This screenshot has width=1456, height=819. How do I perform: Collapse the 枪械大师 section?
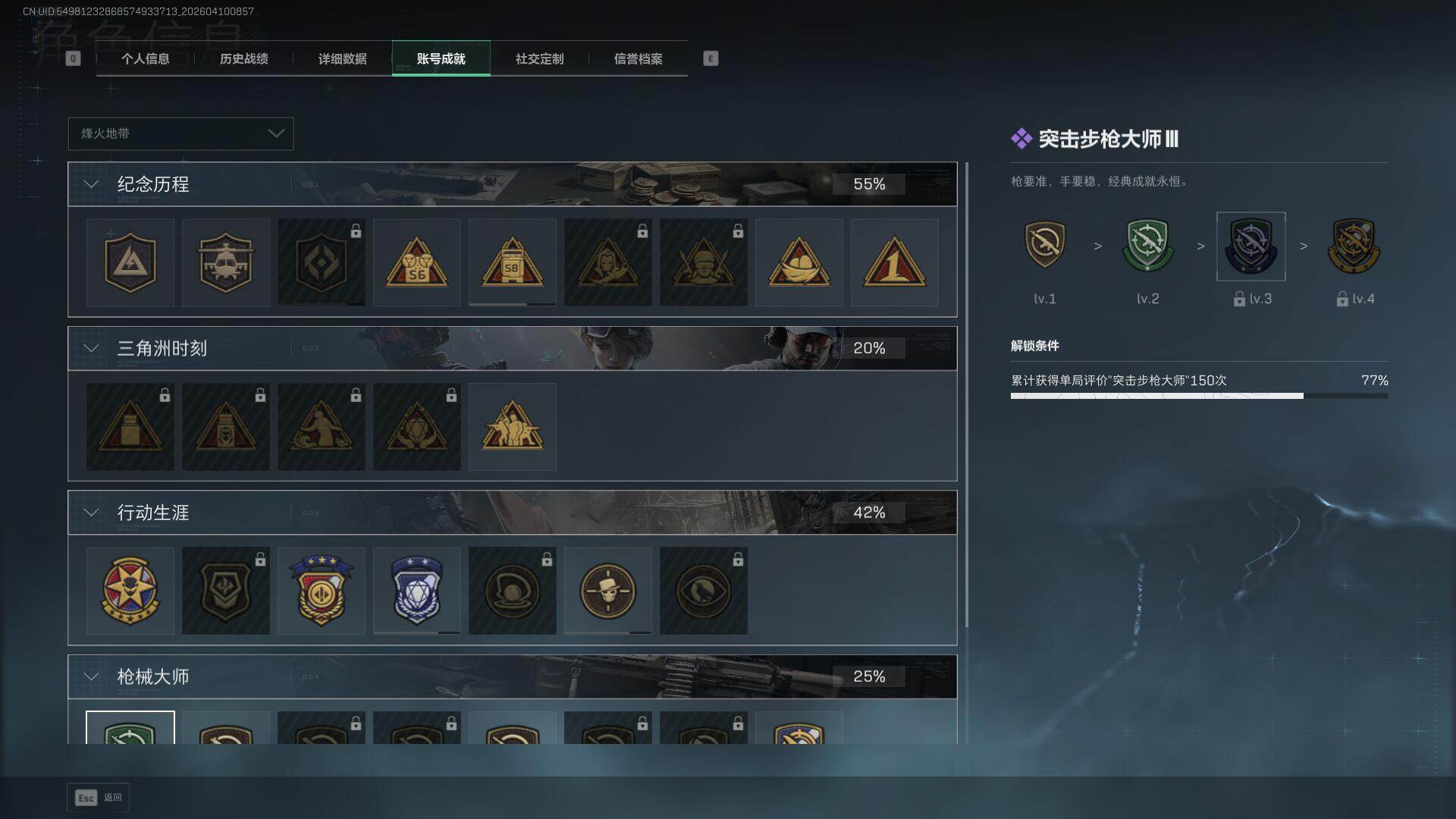tap(91, 676)
